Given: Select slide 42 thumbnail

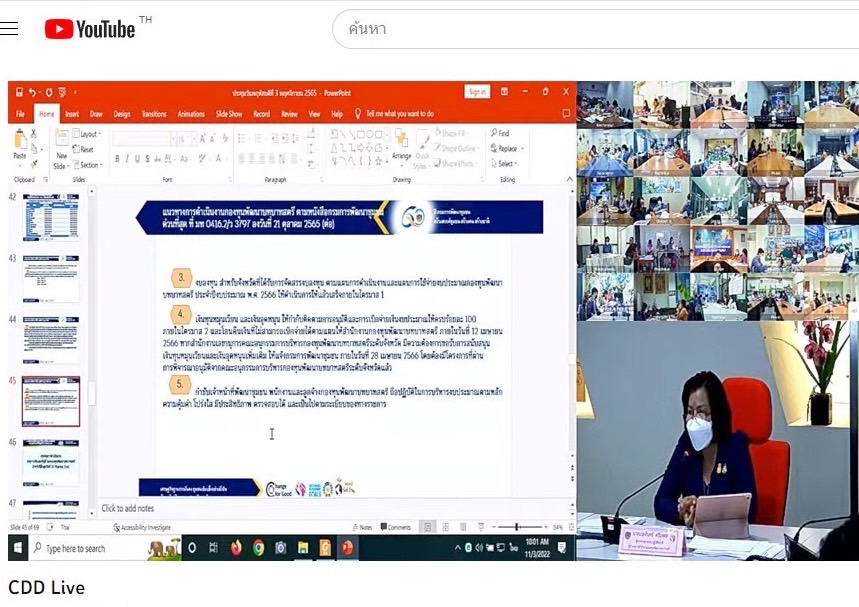Looking at the screenshot, I should tap(51, 217).
